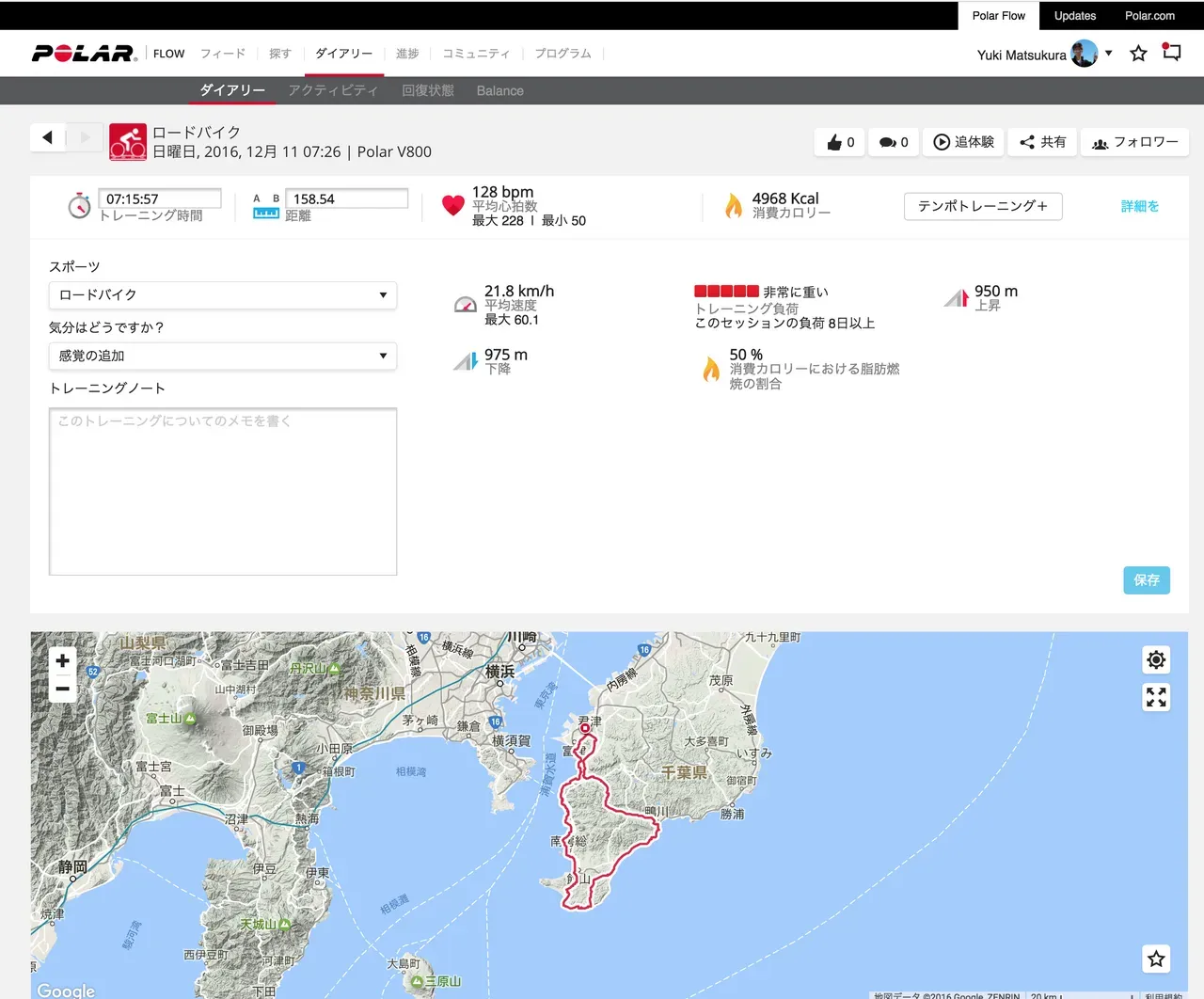This screenshot has height=999, width=1204.
Task: Zoom out on the map
Action: (62, 689)
